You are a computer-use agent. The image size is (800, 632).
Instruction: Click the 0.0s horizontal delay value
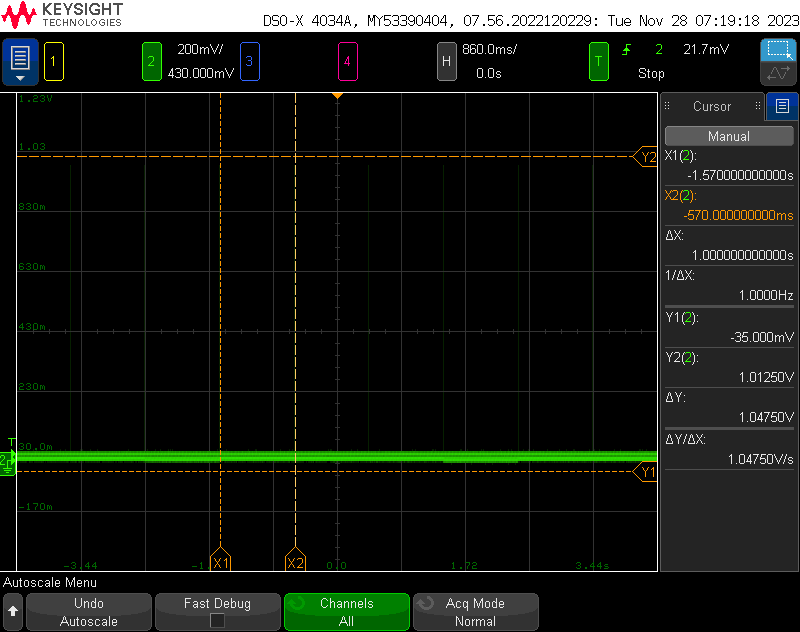coord(489,73)
